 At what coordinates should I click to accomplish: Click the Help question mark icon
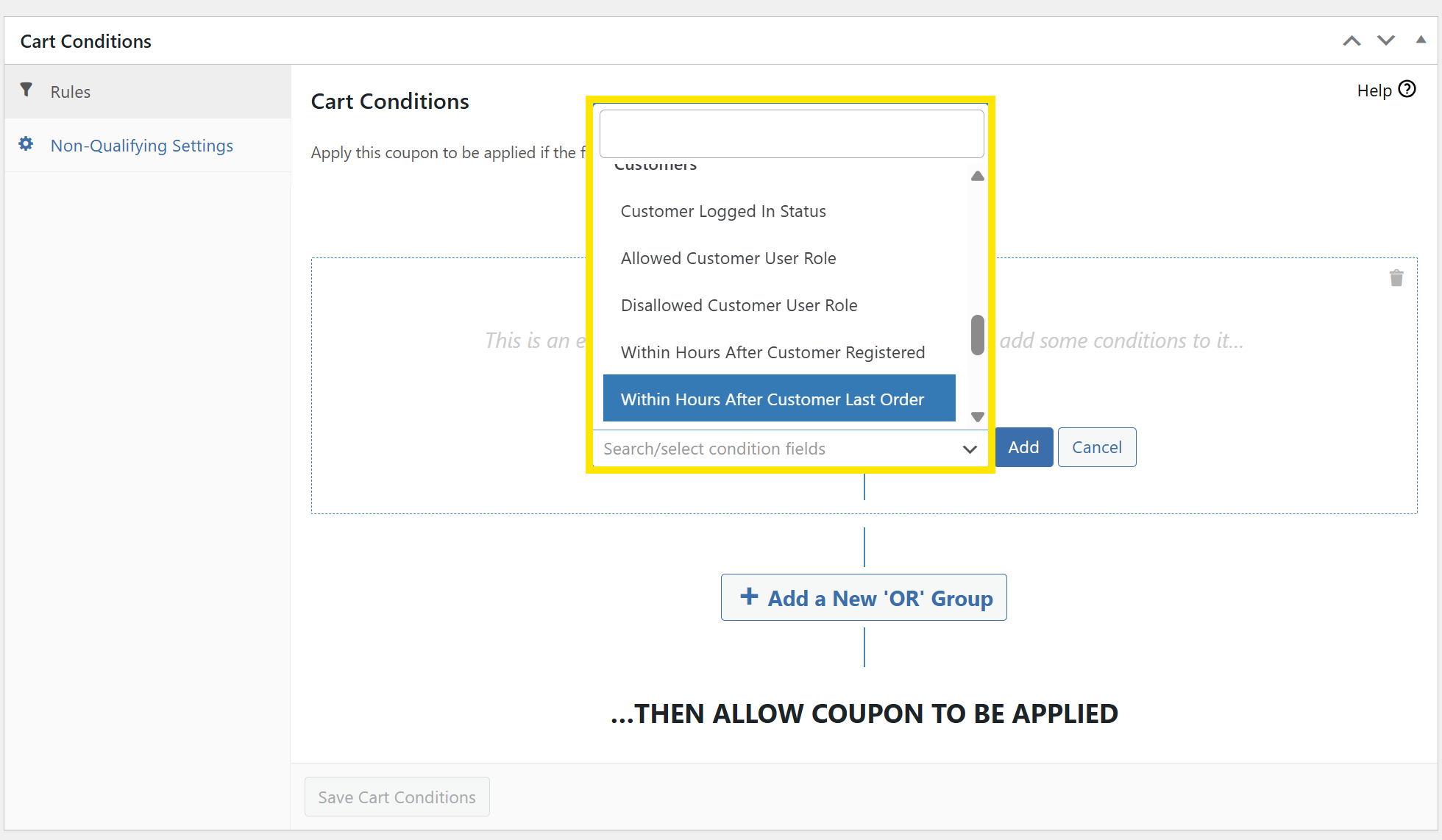click(x=1407, y=89)
